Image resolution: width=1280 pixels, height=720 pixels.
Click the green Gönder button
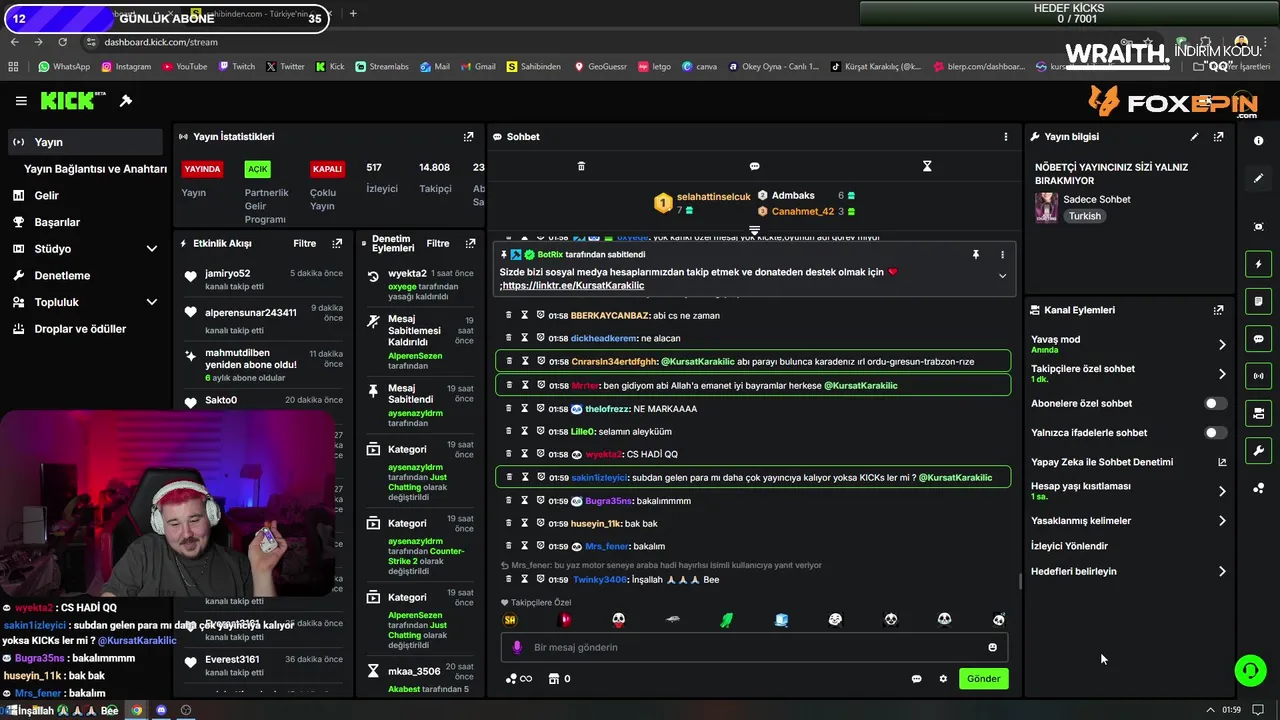click(983, 679)
